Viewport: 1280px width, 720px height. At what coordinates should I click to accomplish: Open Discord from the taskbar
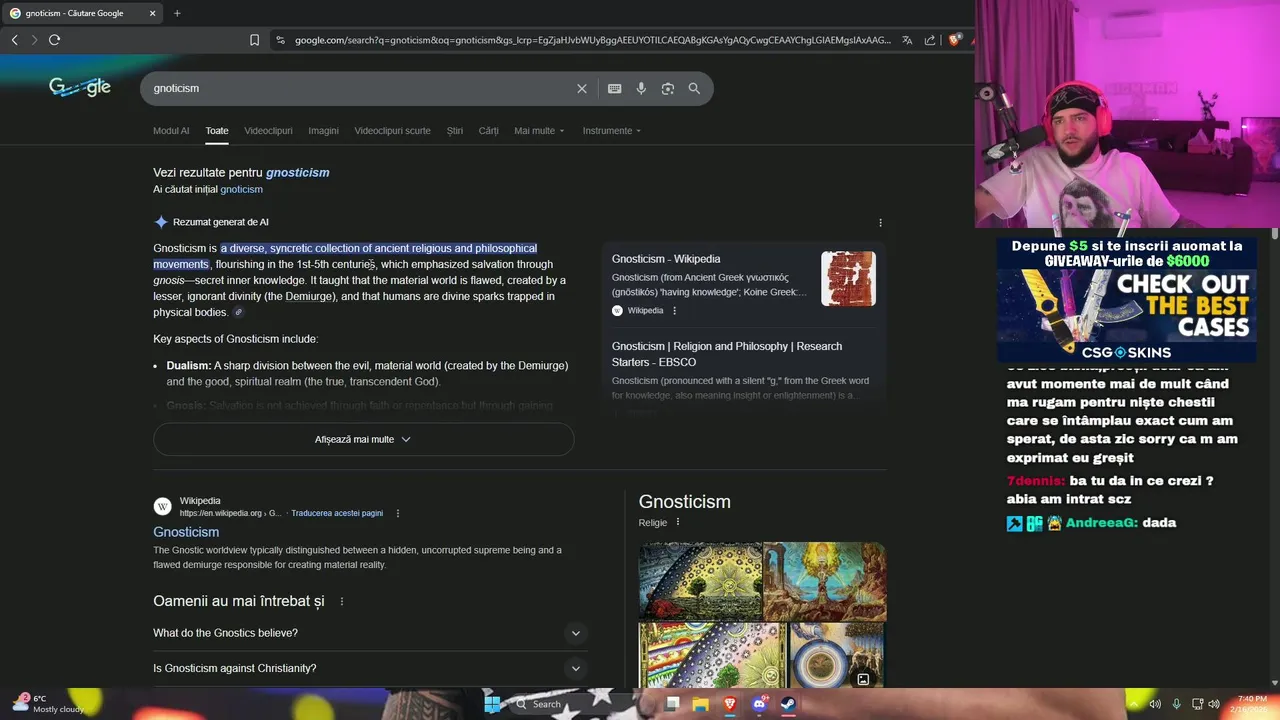coord(759,704)
